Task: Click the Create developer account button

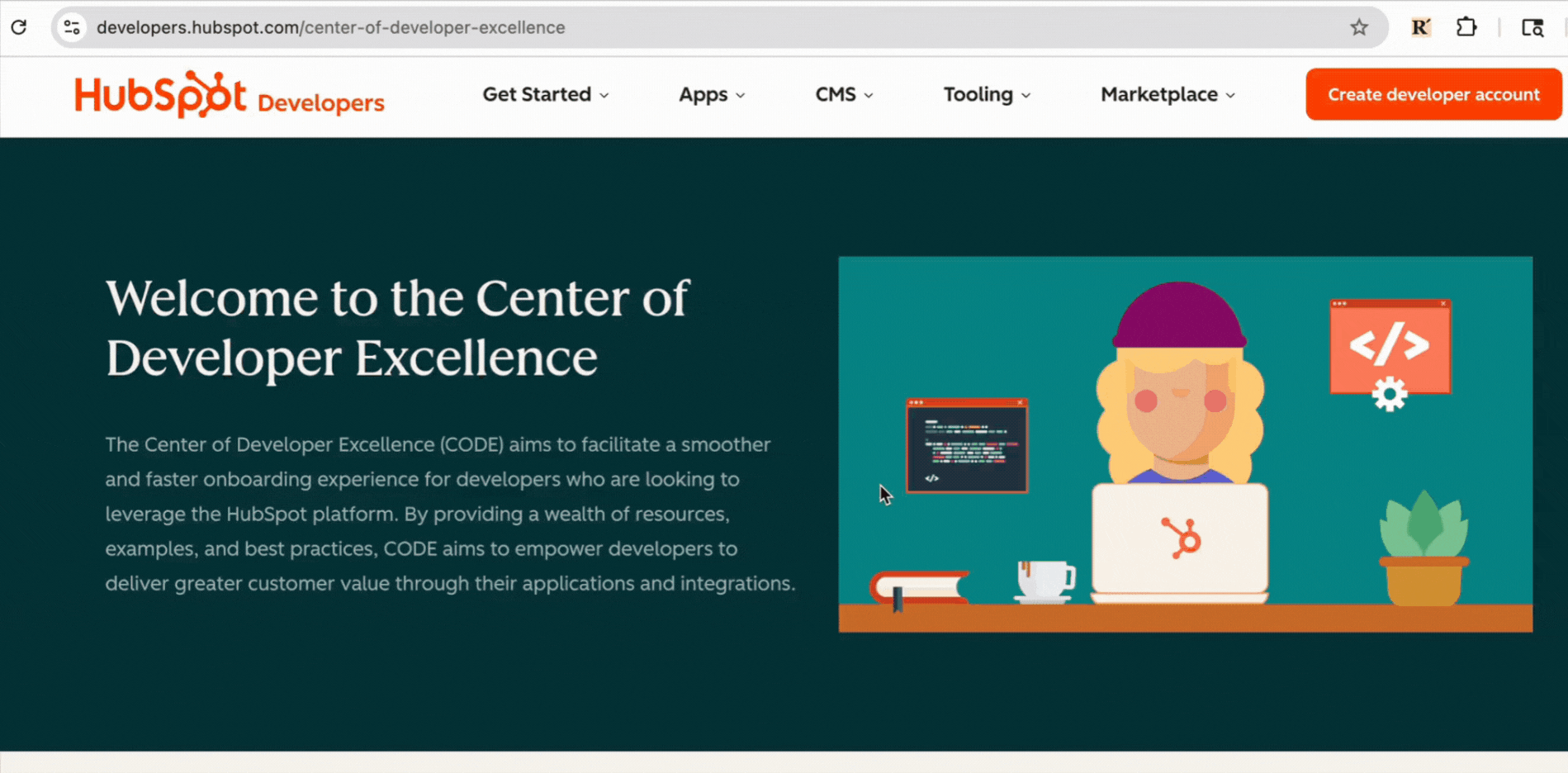Action: [x=1433, y=95]
